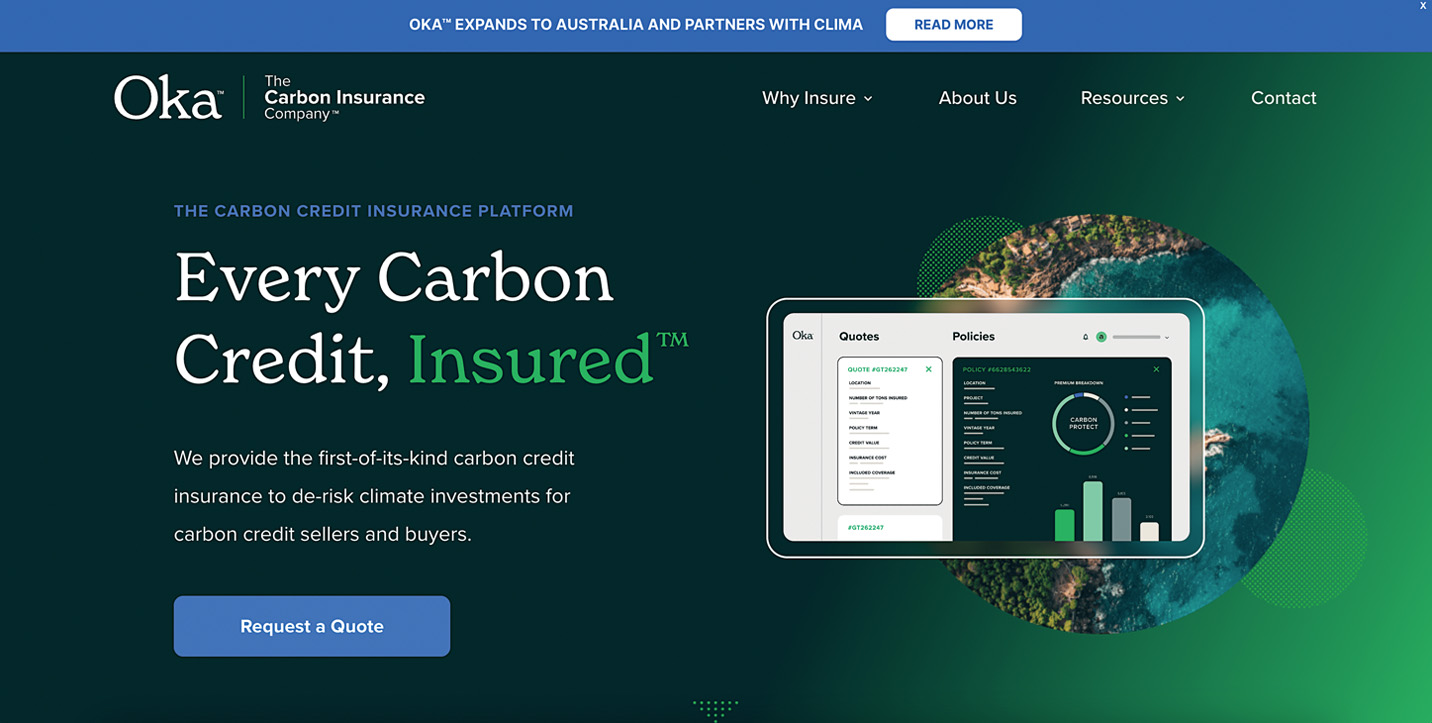Open the Contact page link

[x=1283, y=98]
